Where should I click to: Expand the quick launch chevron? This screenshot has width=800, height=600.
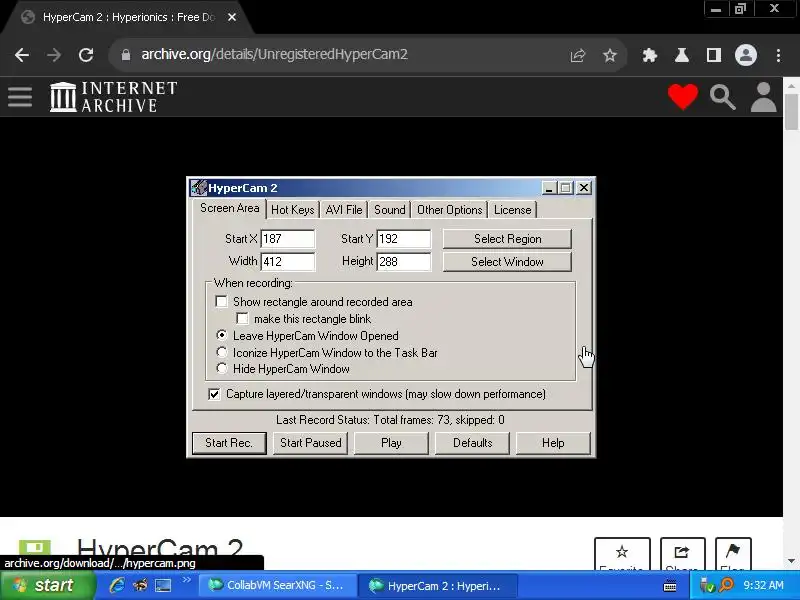(186, 580)
